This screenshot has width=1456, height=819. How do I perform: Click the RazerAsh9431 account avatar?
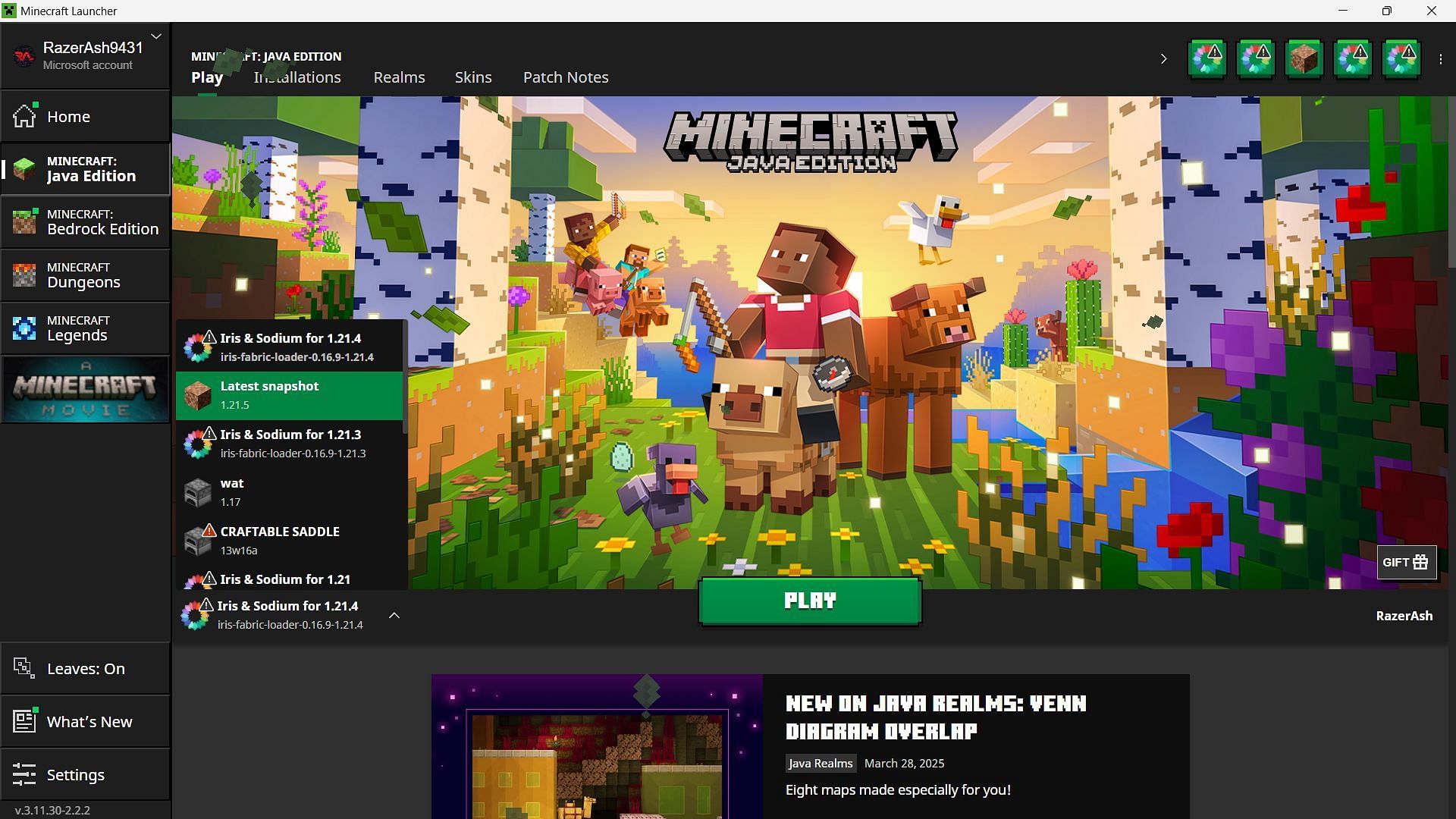[x=24, y=55]
